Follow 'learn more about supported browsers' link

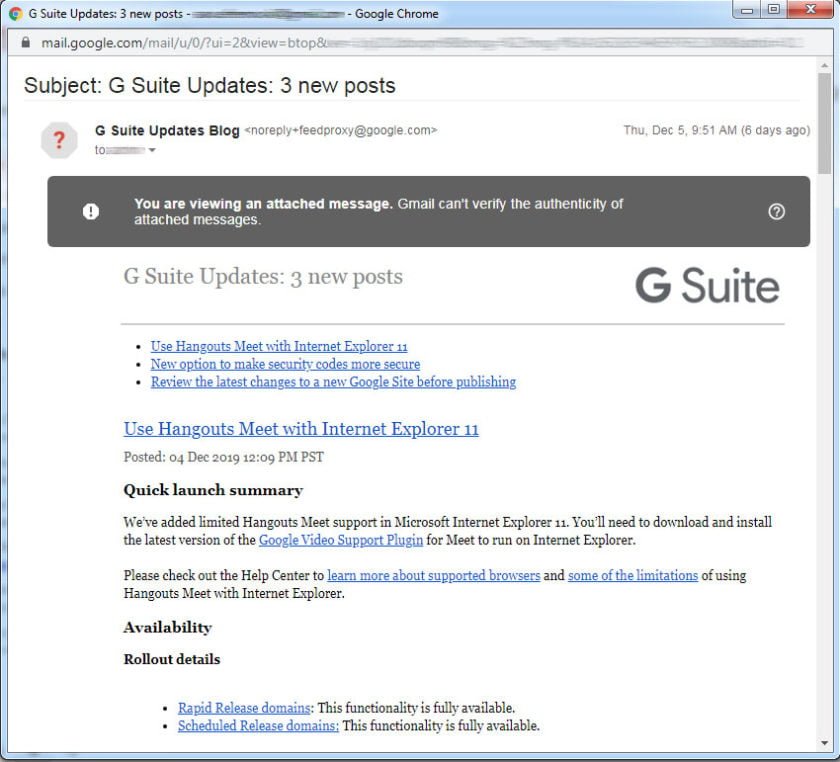pos(433,576)
